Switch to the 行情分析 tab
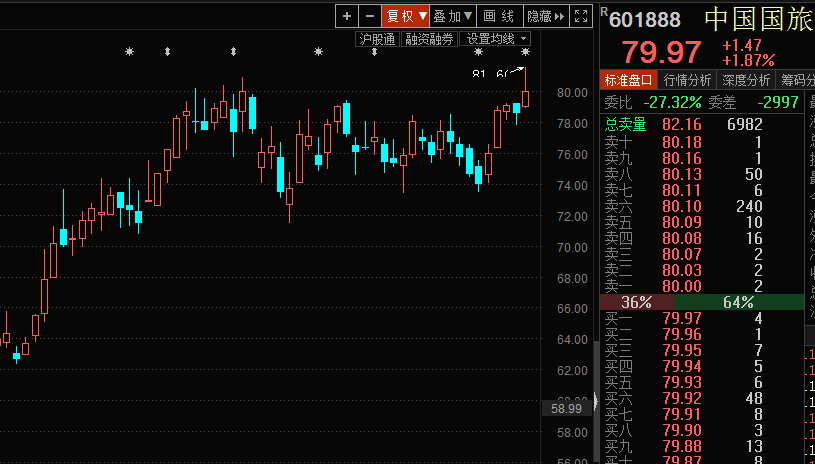Image resolution: width=815 pixels, height=464 pixels. tap(687, 81)
